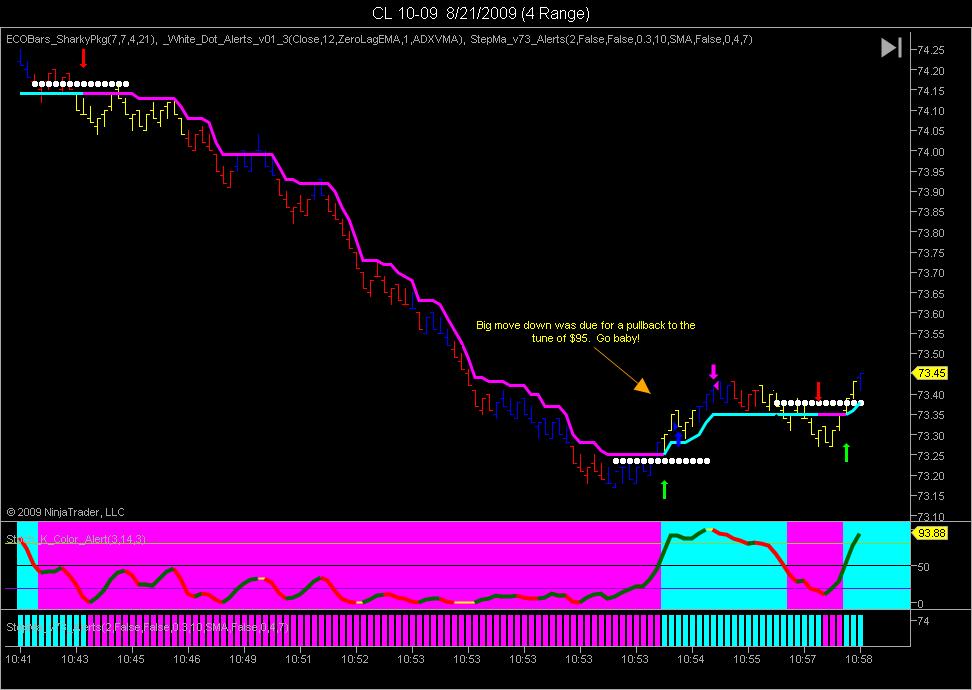Click the 10:46 time axis label

coord(187,659)
